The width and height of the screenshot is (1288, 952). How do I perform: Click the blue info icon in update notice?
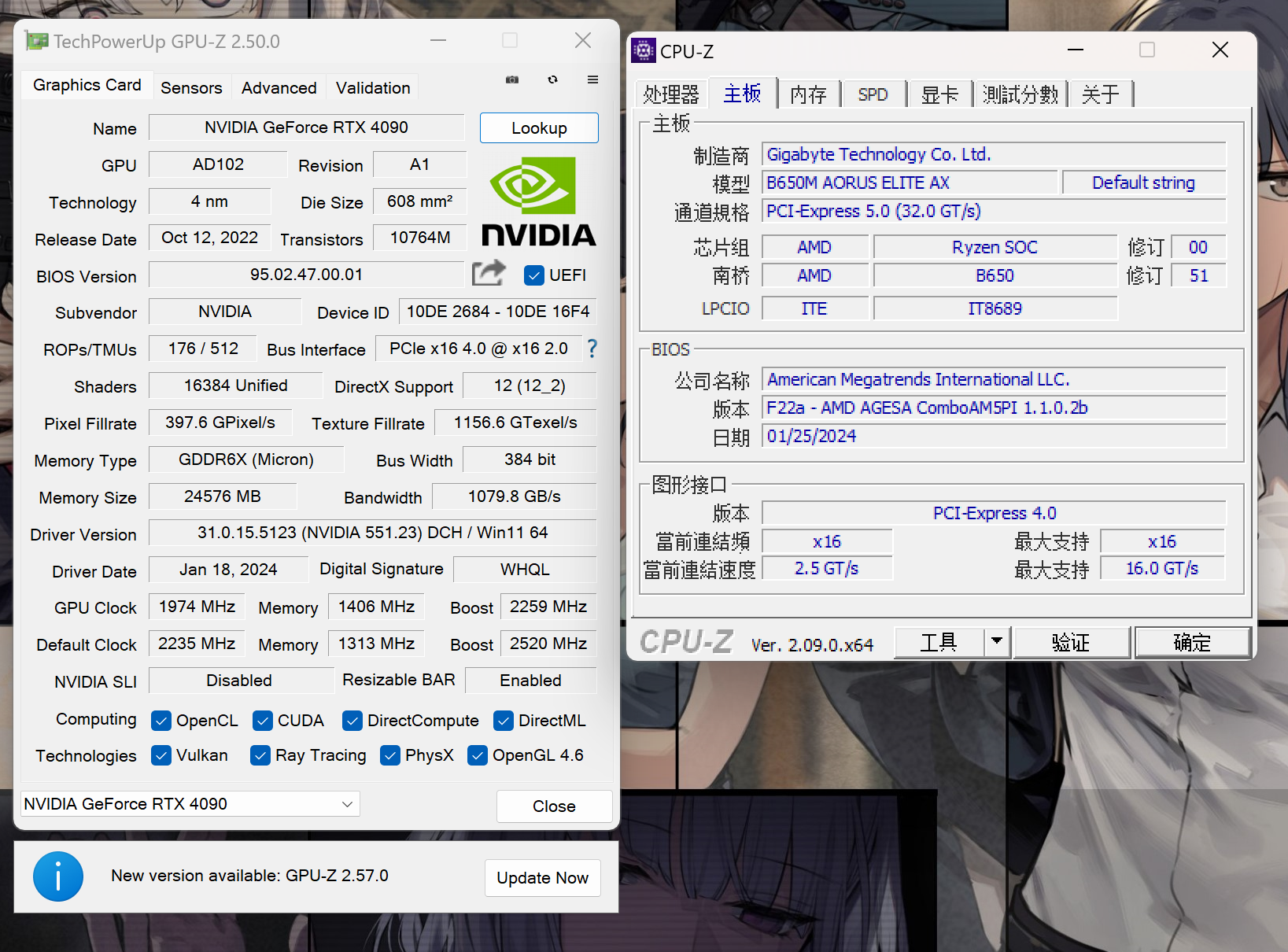pyautogui.click(x=58, y=876)
